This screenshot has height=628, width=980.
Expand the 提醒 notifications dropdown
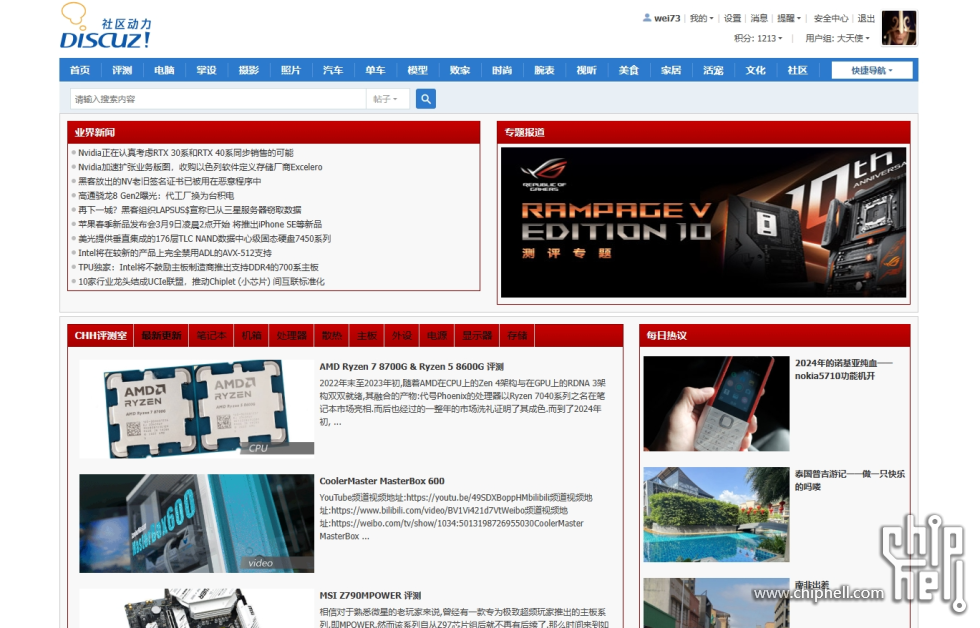point(789,19)
